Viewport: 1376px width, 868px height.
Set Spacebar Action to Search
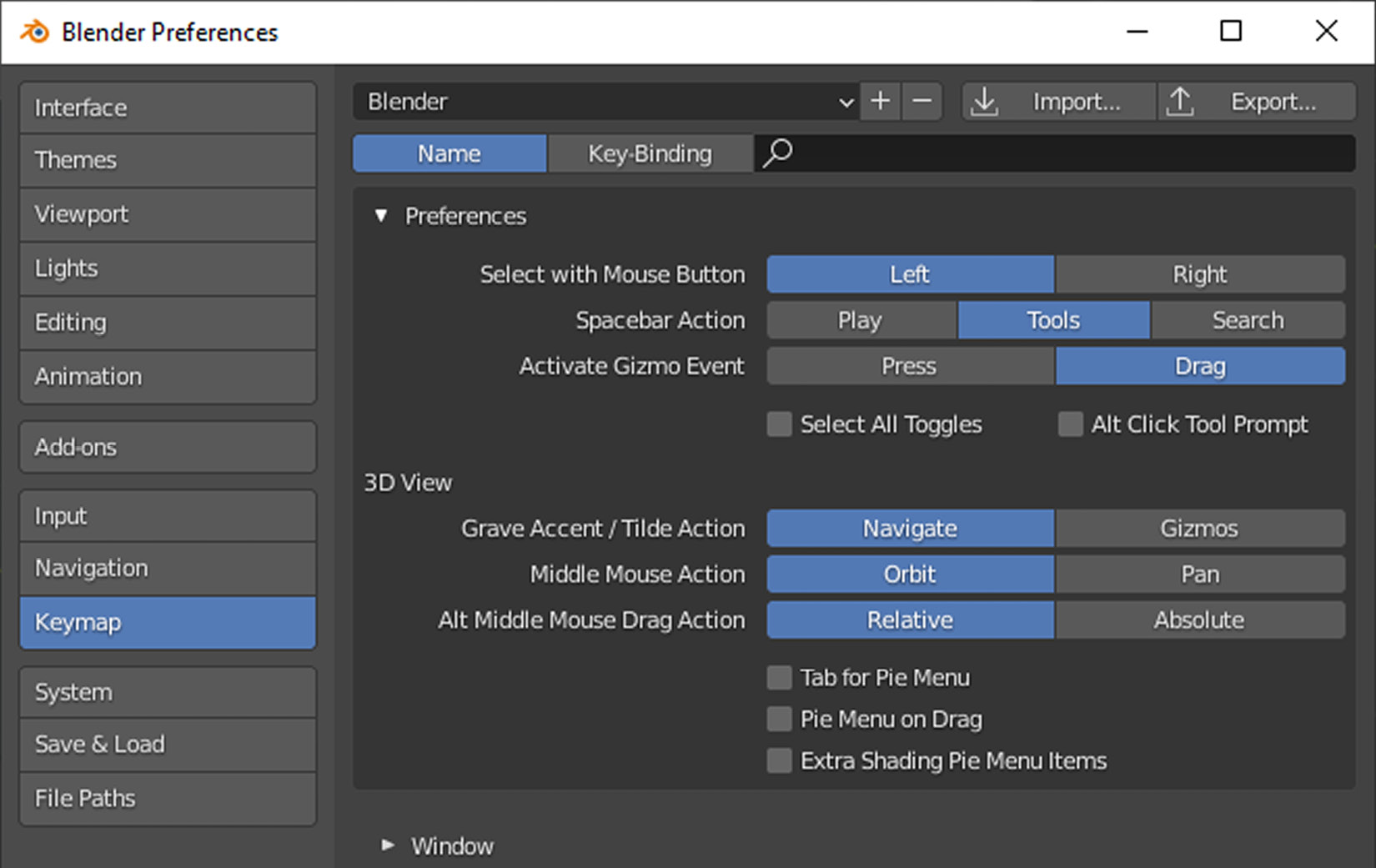pos(1248,320)
